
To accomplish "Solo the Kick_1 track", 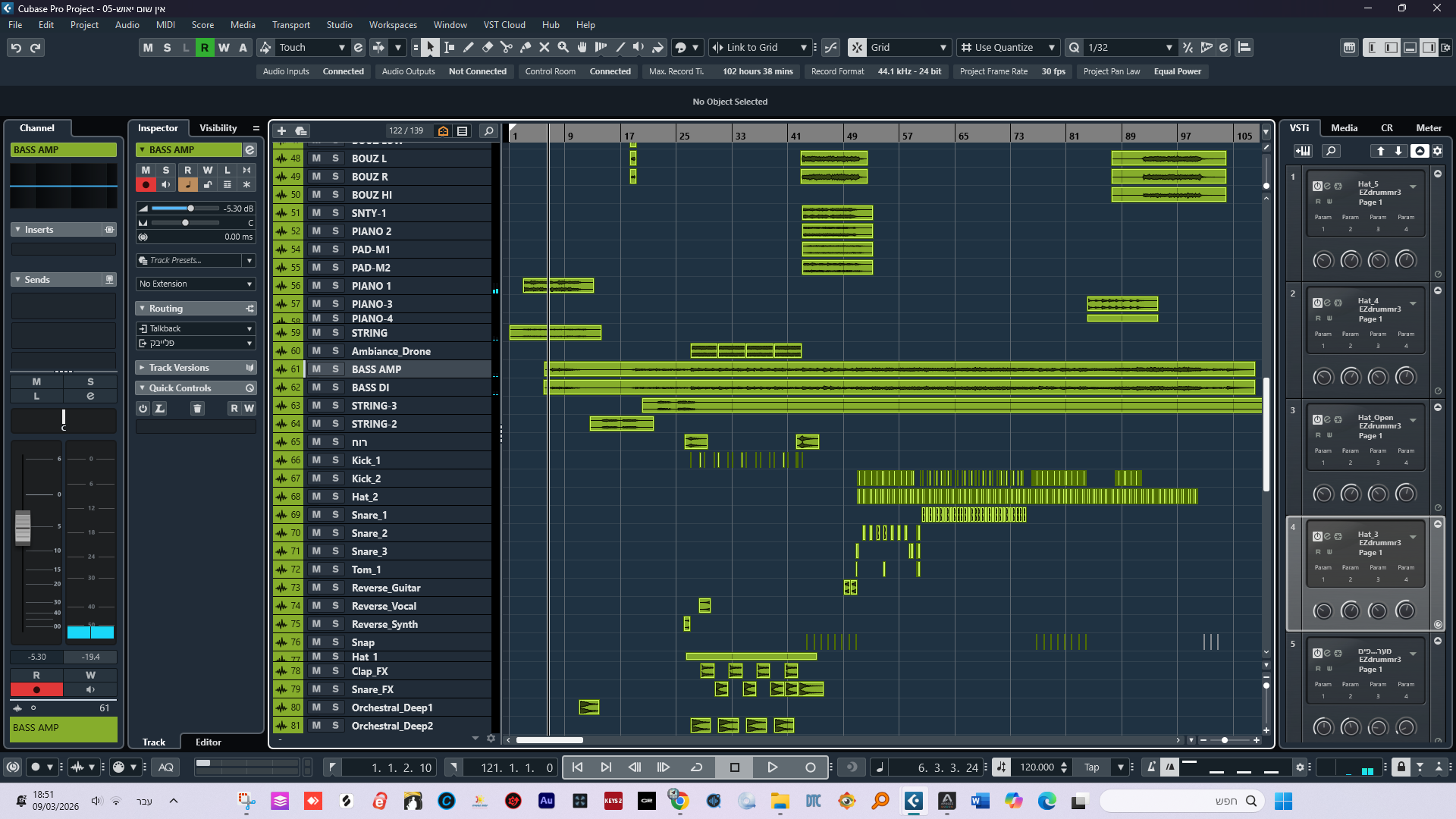I will click(x=335, y=460).
